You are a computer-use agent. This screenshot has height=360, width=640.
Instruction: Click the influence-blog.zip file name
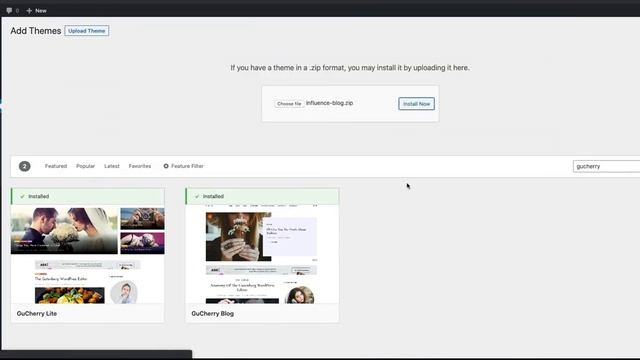[329, 103]
